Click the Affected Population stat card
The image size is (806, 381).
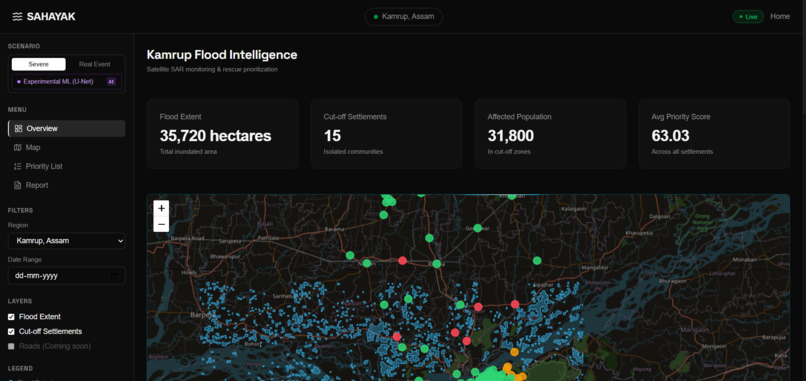550,134
